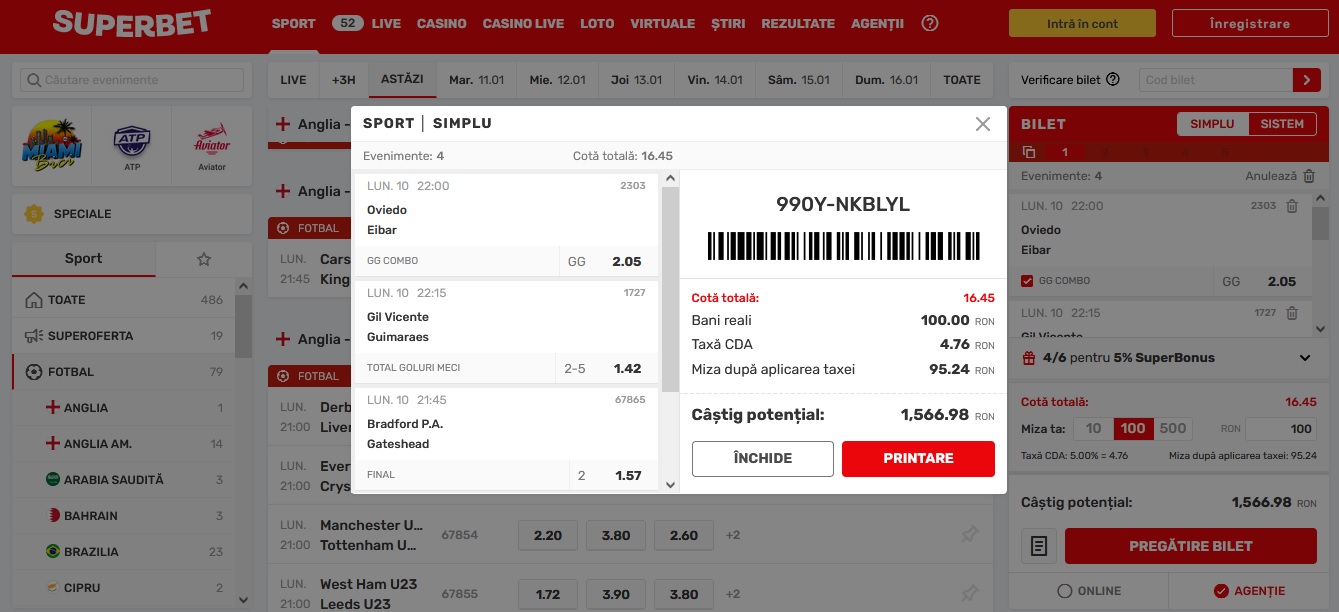
Task: Select the Agenție radio option
Action: pos(1220,591)
